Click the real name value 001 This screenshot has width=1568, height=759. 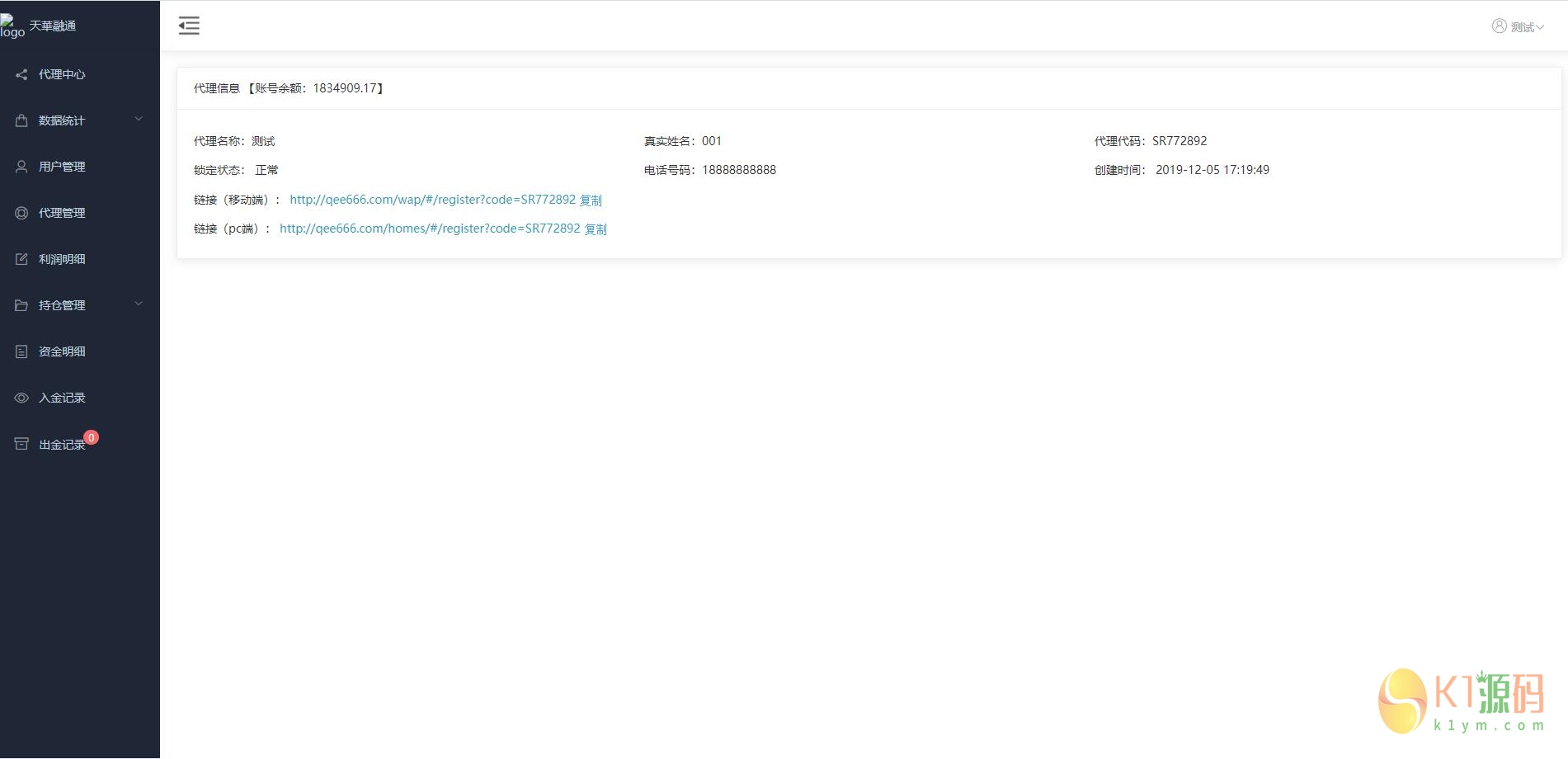pyautogui.click(x=712, y=141)
